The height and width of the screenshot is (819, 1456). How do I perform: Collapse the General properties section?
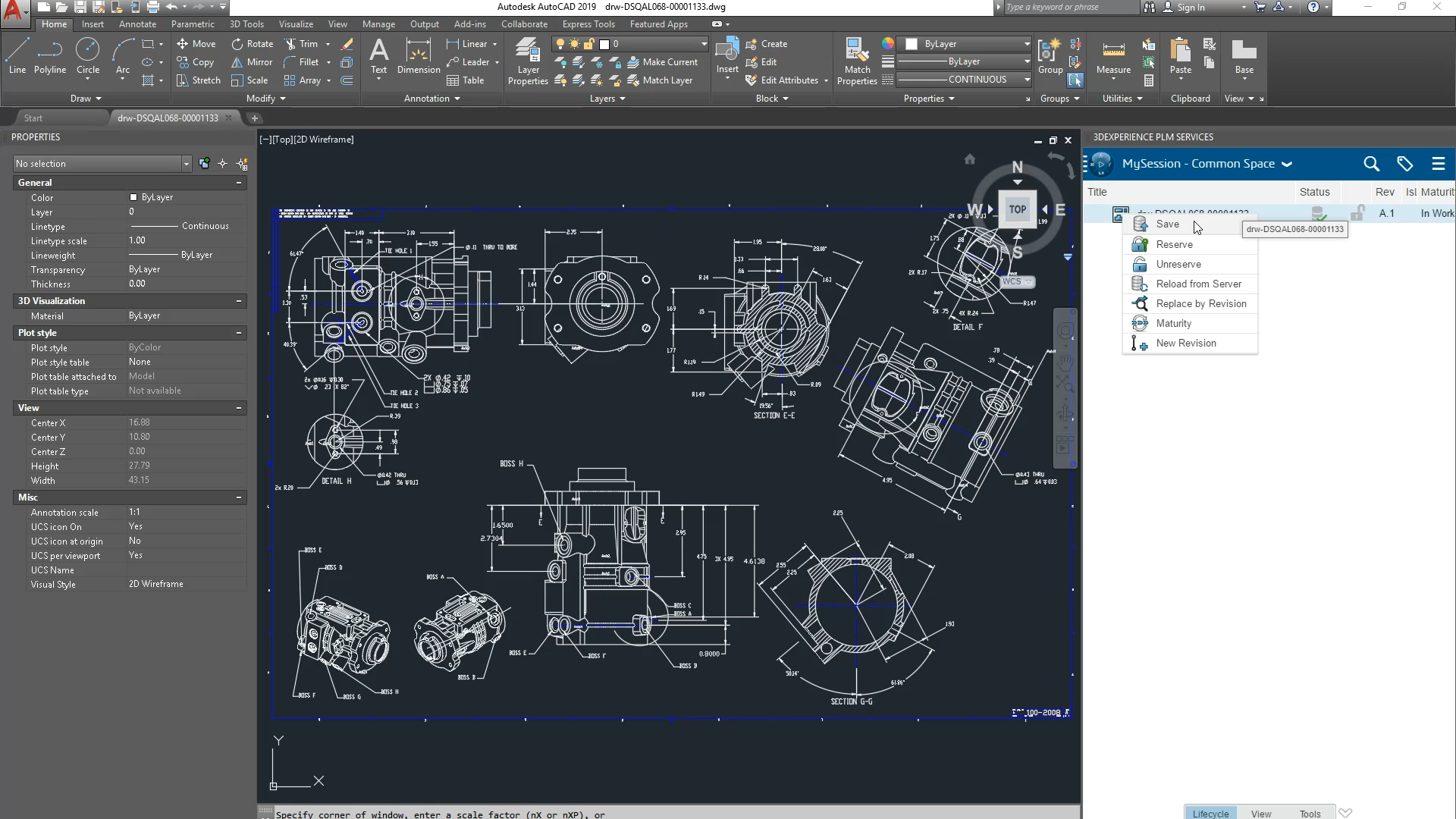(x=239, y=183)
